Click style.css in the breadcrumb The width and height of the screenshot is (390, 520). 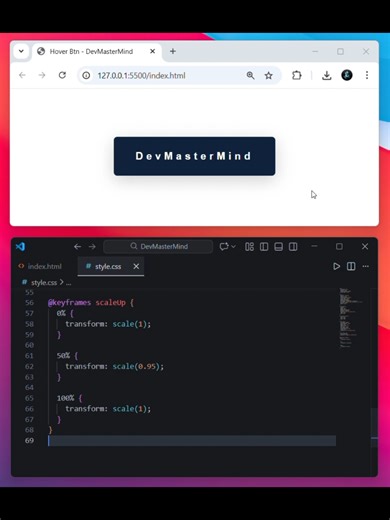[x=44, y=283]
